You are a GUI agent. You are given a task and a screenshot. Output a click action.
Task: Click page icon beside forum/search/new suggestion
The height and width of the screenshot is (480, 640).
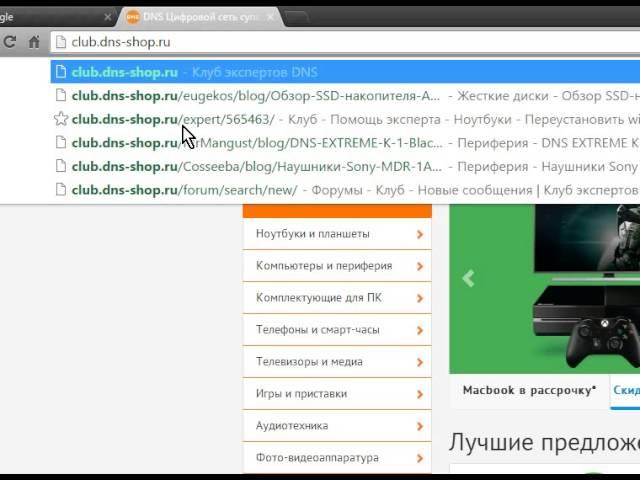coord(61,190)
